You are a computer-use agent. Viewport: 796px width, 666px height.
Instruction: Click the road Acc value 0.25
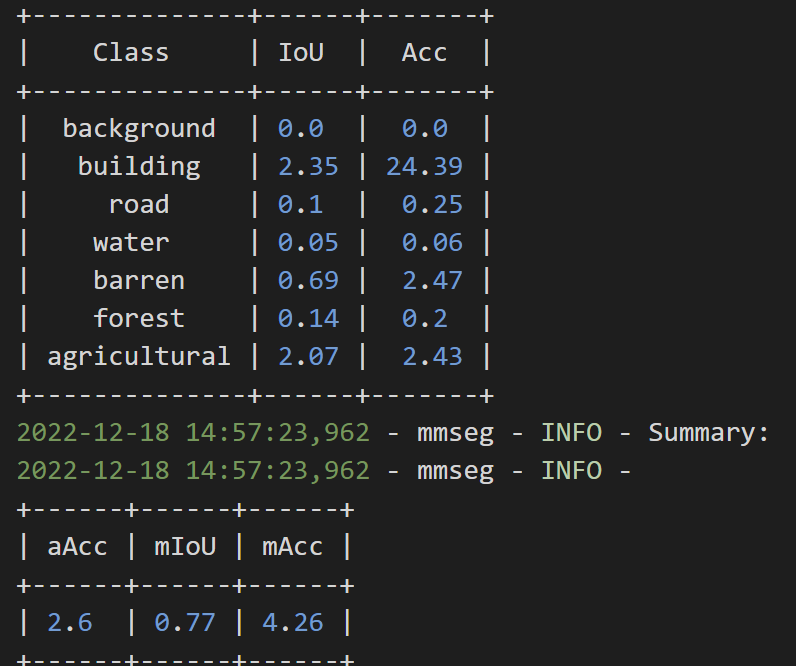(x=432, y=205)
